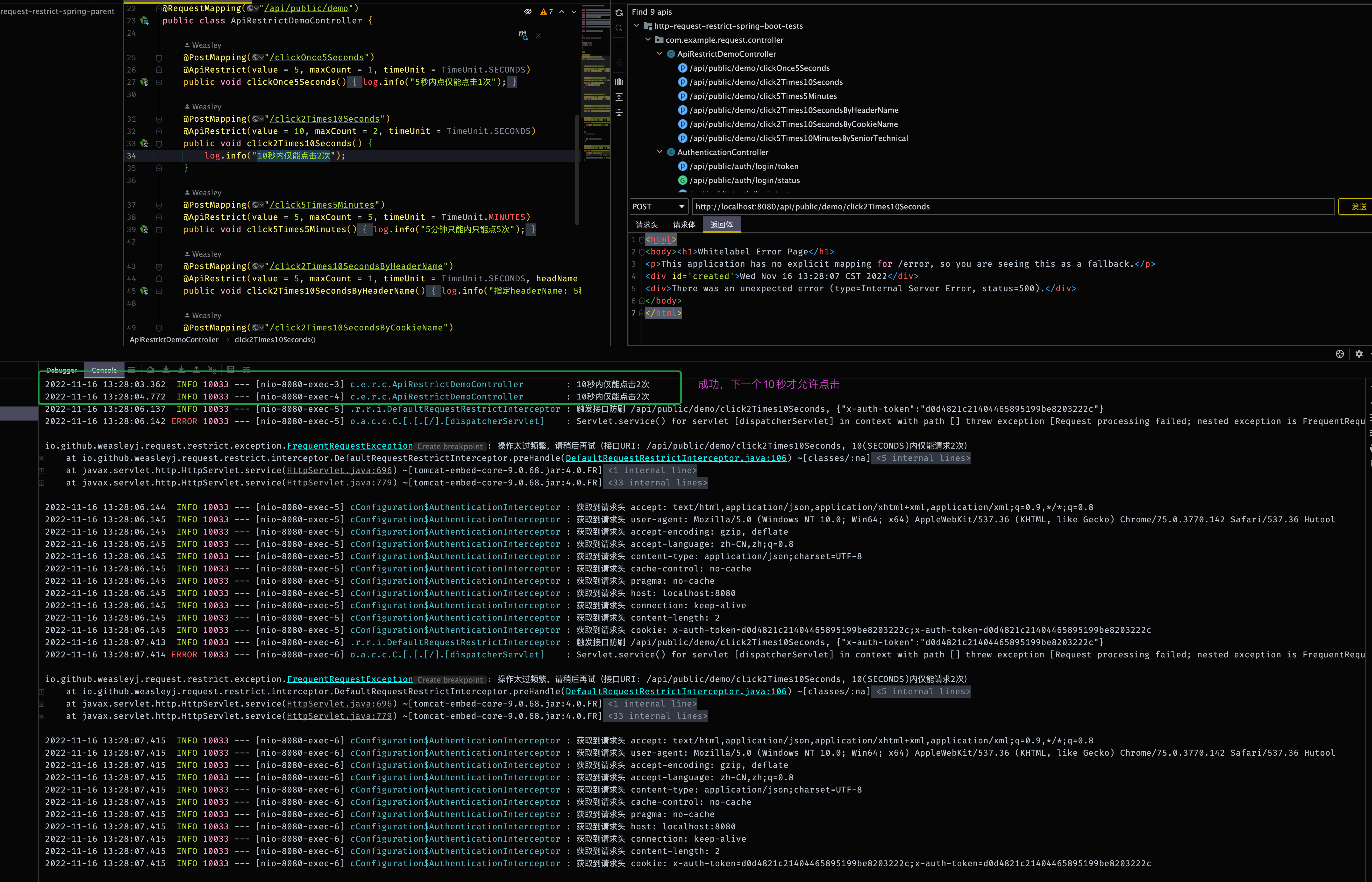The height and width of the screenshot is (882, 1372).
Task: Switch to the 请求体 tab
Action: tap(684, 225)
